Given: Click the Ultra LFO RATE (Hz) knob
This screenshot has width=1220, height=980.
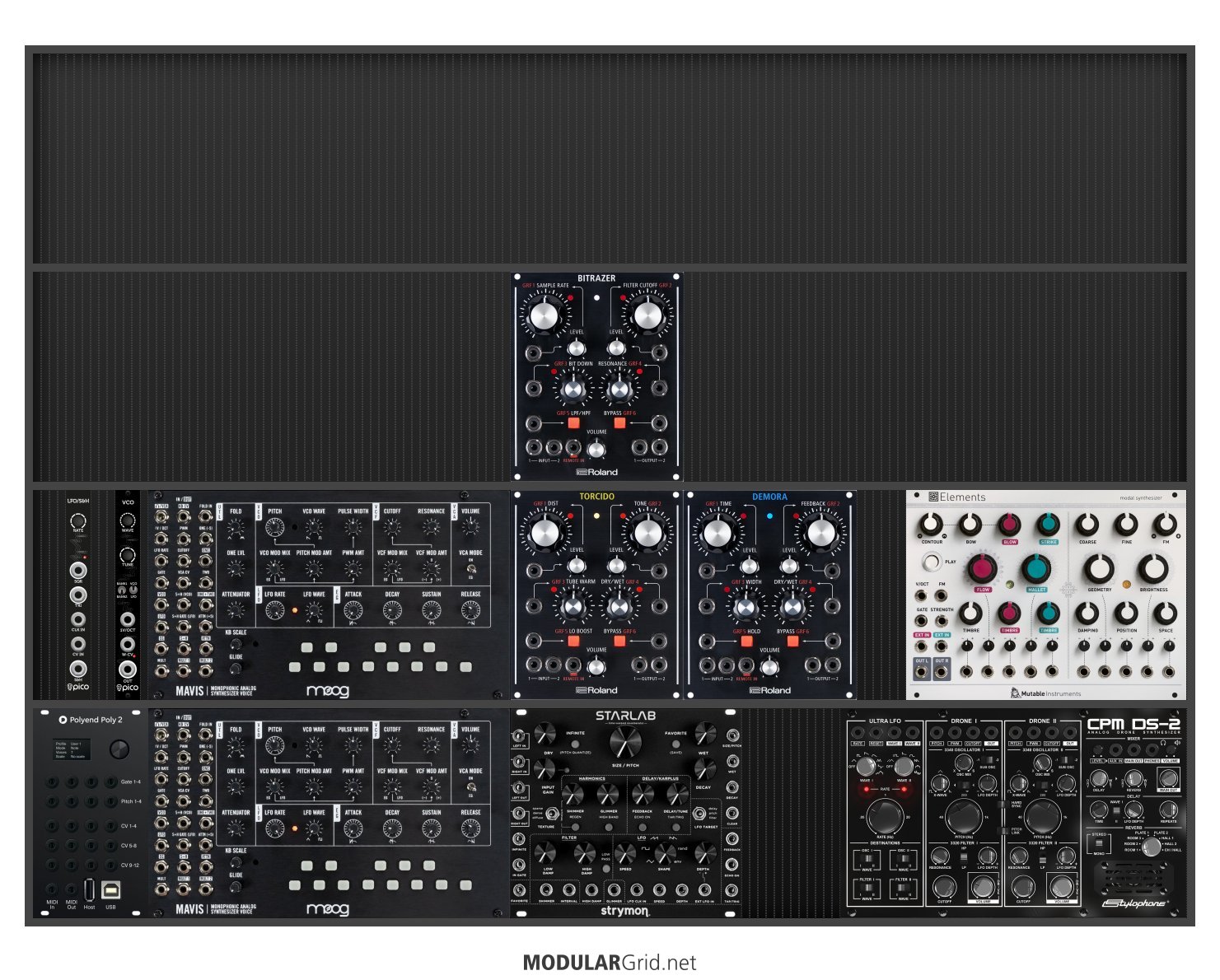Looking at the screenshot, I should click(x=884, y=816).
